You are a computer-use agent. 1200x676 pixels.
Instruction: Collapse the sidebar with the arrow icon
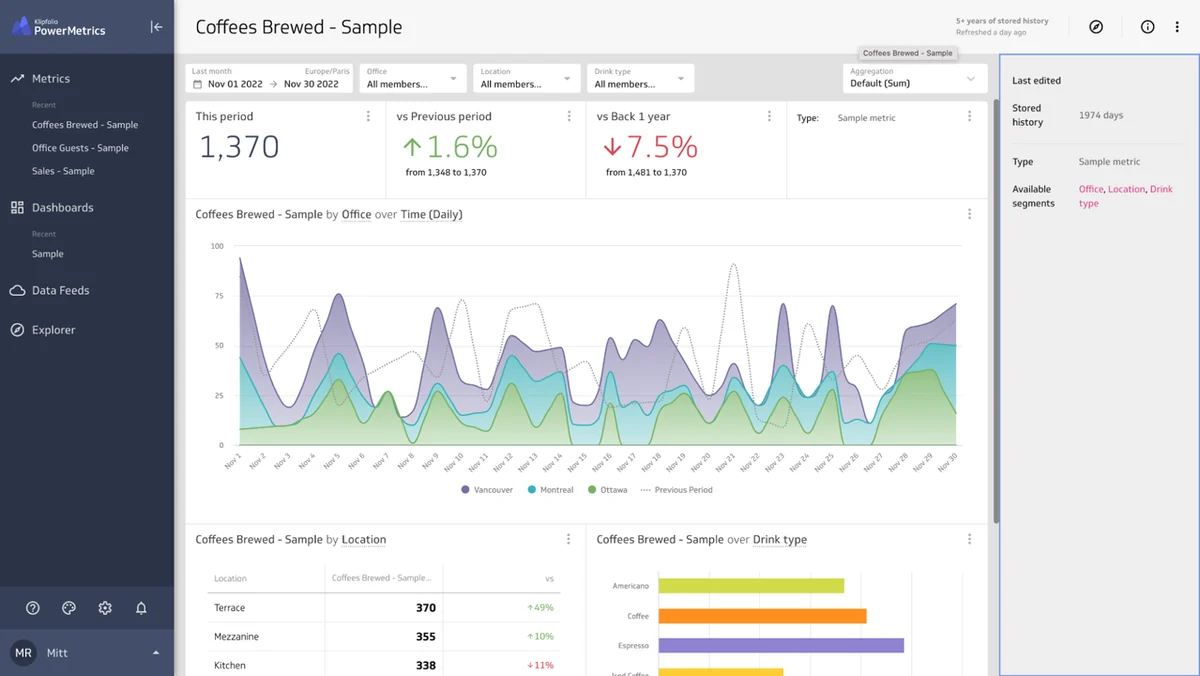point(156,27)
